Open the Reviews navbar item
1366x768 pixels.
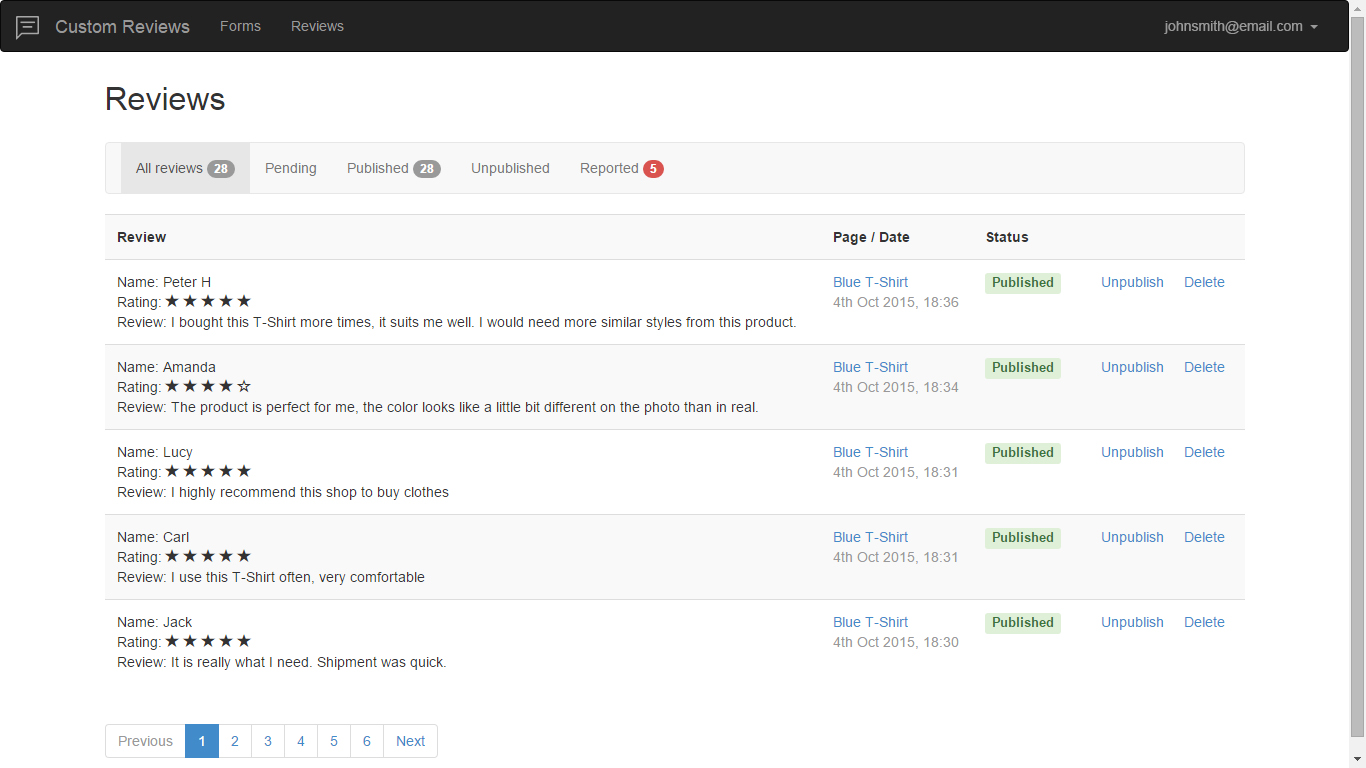317,27
